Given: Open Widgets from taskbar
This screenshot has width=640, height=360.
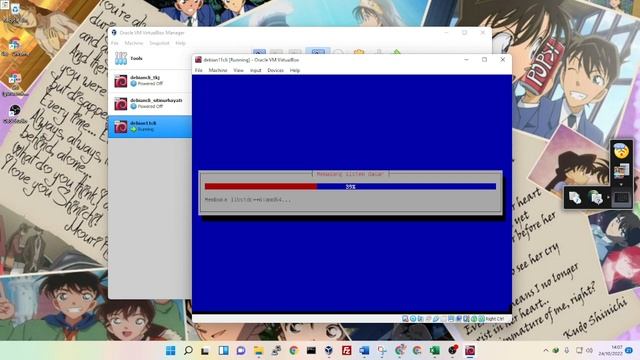Looking at the screenshot, I should pyautogui.click(x=223, y=350).
